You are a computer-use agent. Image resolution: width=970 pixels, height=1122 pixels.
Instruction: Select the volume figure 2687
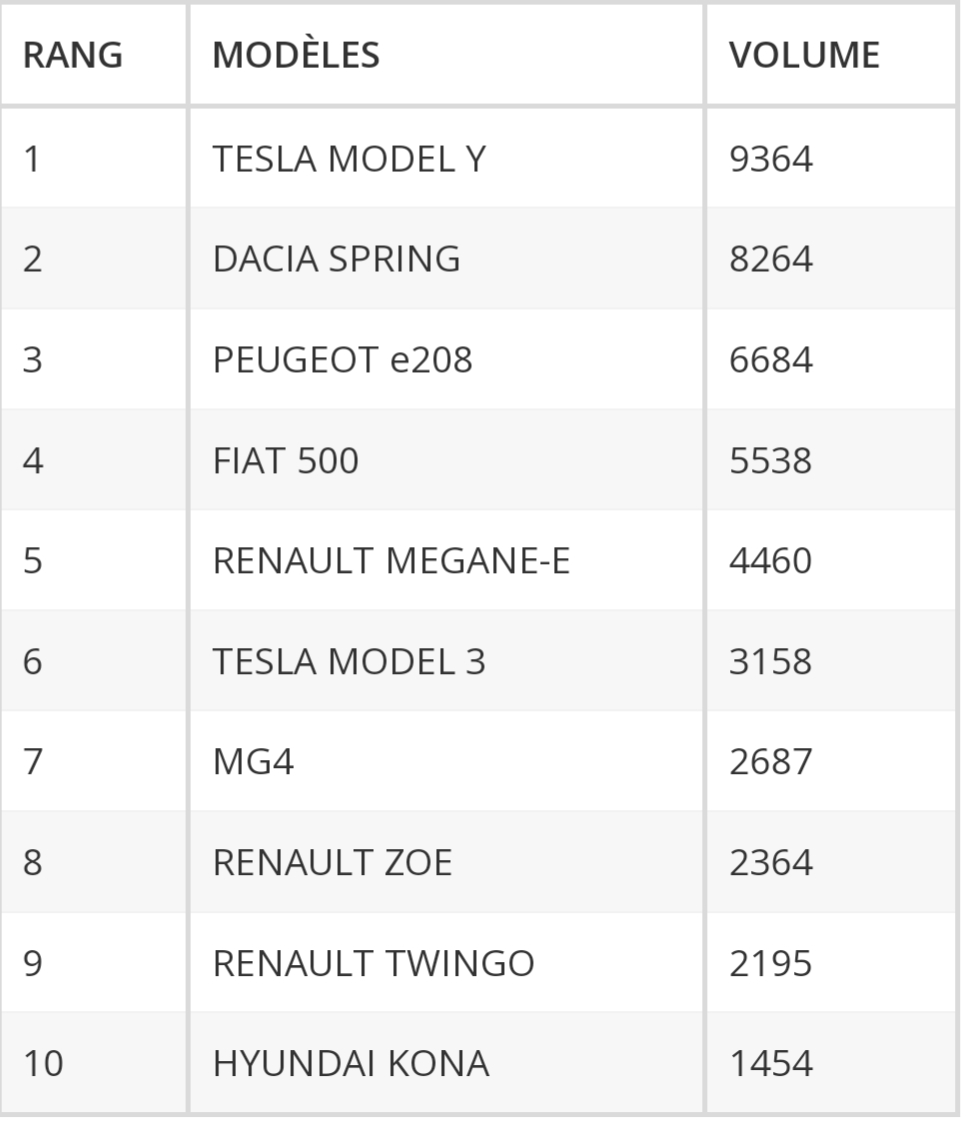(771, 762)
